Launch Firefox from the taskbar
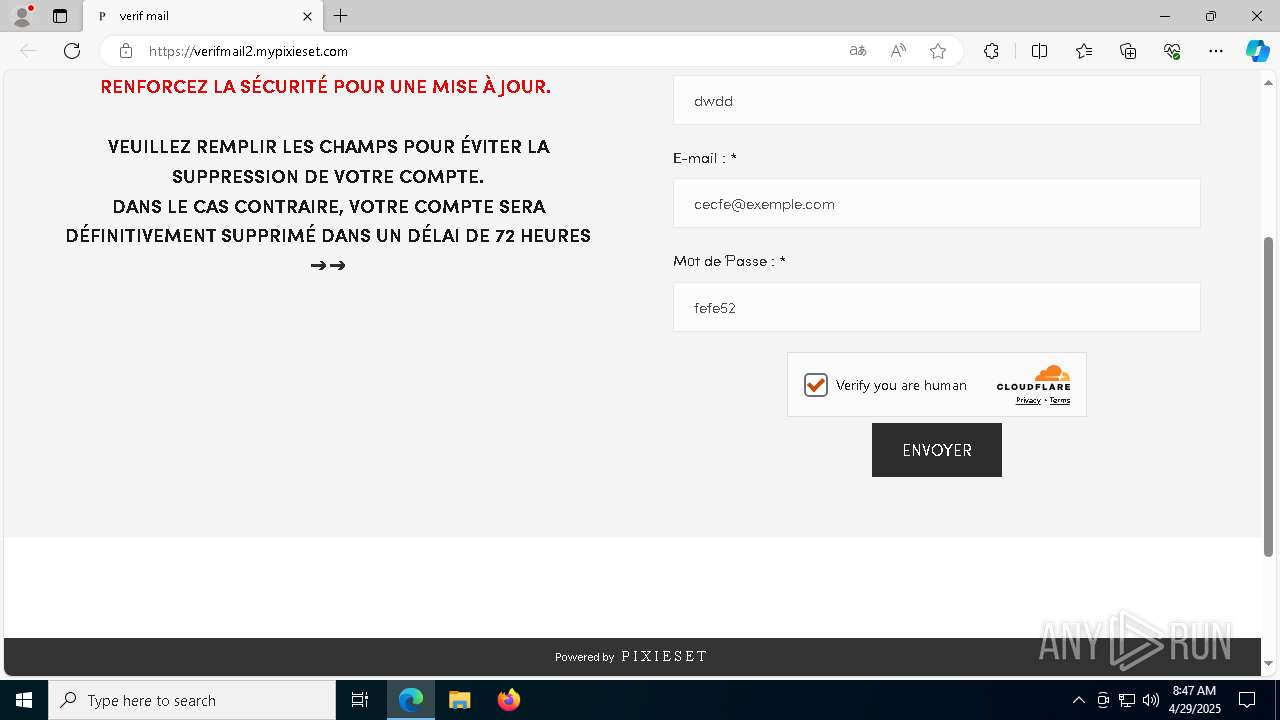The width and height of the screenshot is (1280, 720). click(509, 700)
